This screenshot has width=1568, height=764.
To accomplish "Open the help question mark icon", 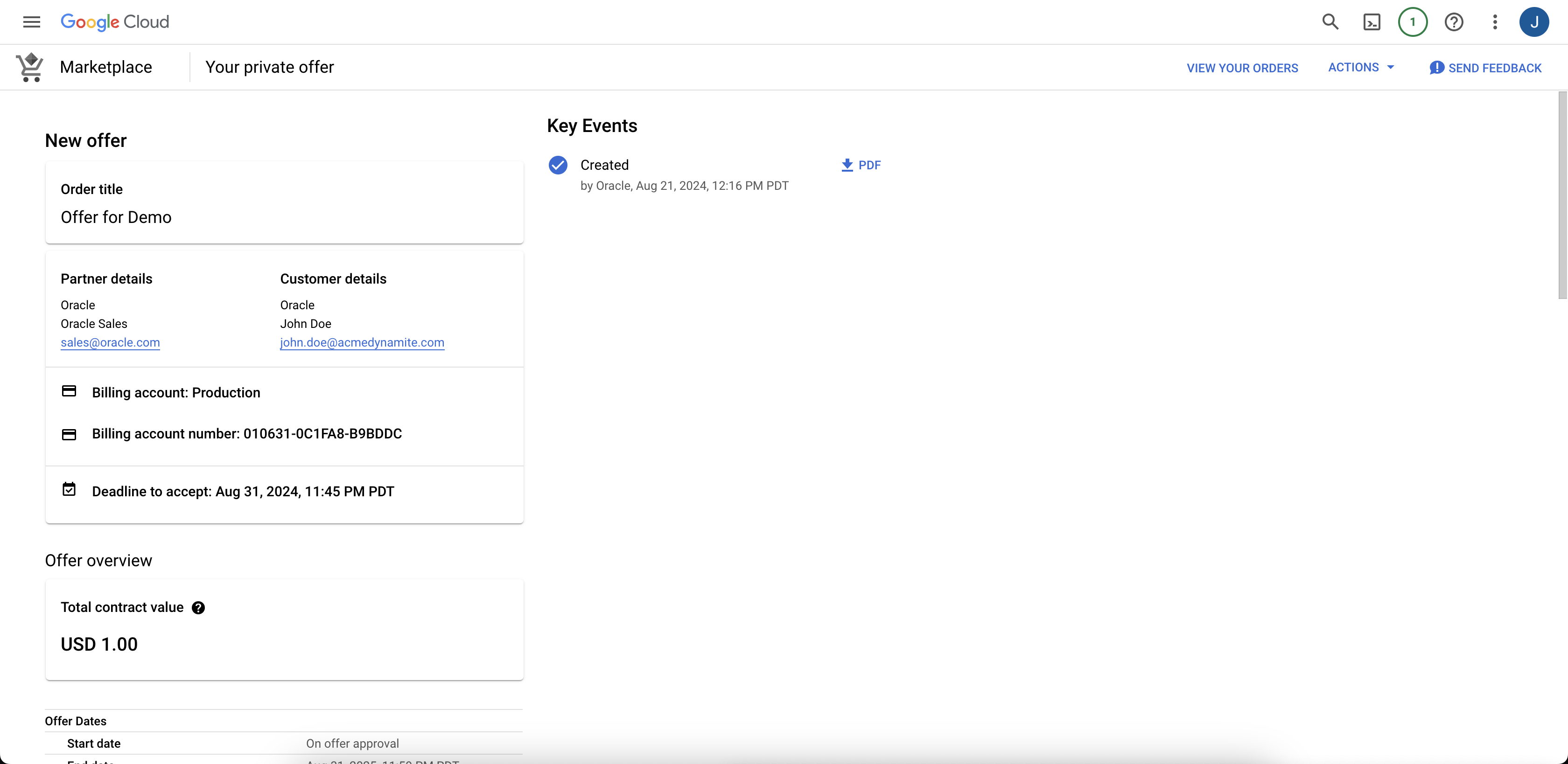I will pyautogui.click(x=1455, y=22).
